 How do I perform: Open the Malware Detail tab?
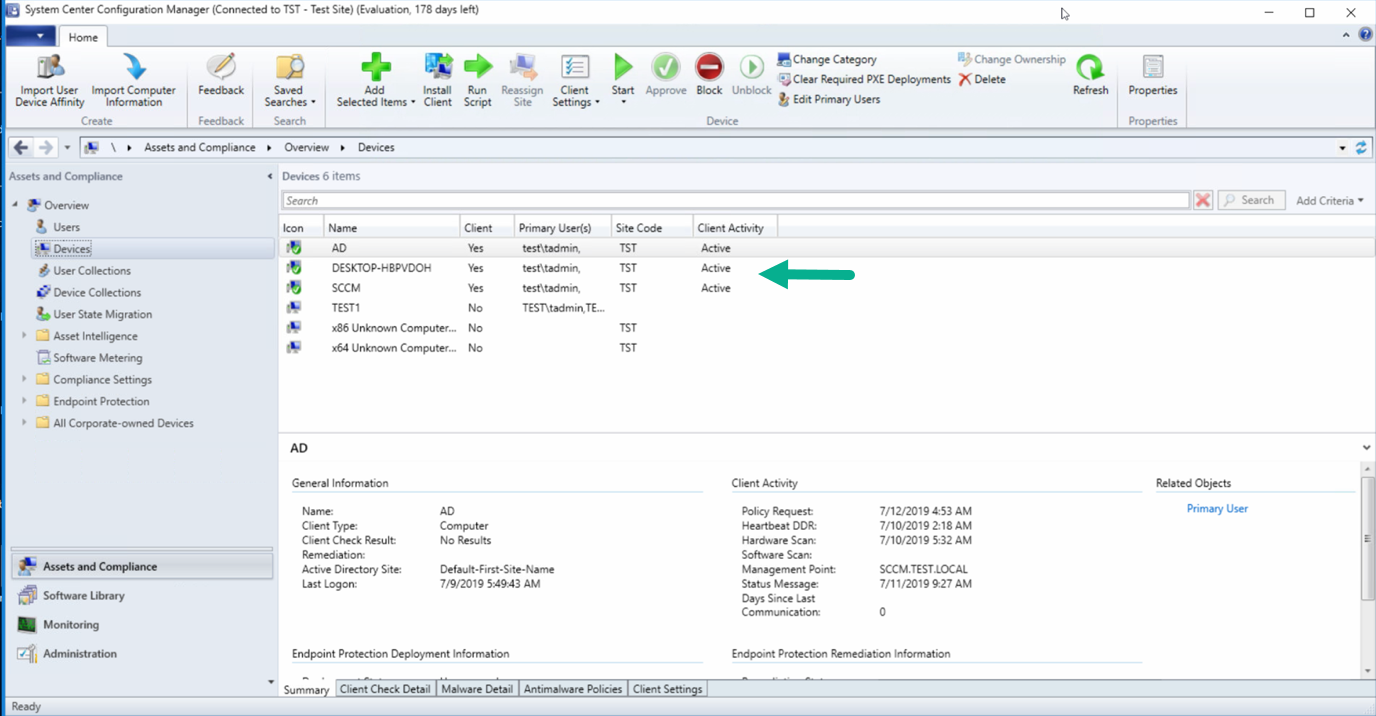click(x=477, y=689)
